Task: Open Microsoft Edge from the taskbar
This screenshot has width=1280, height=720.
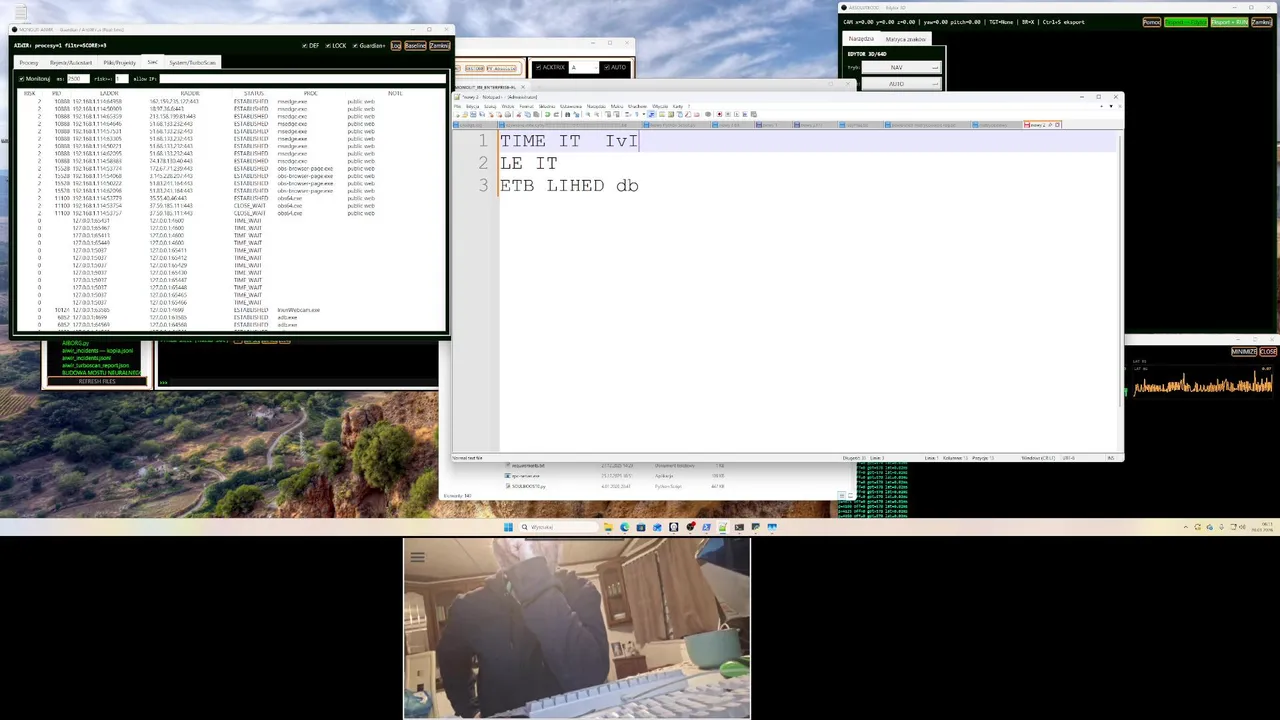Action: [x=625, y=527]
